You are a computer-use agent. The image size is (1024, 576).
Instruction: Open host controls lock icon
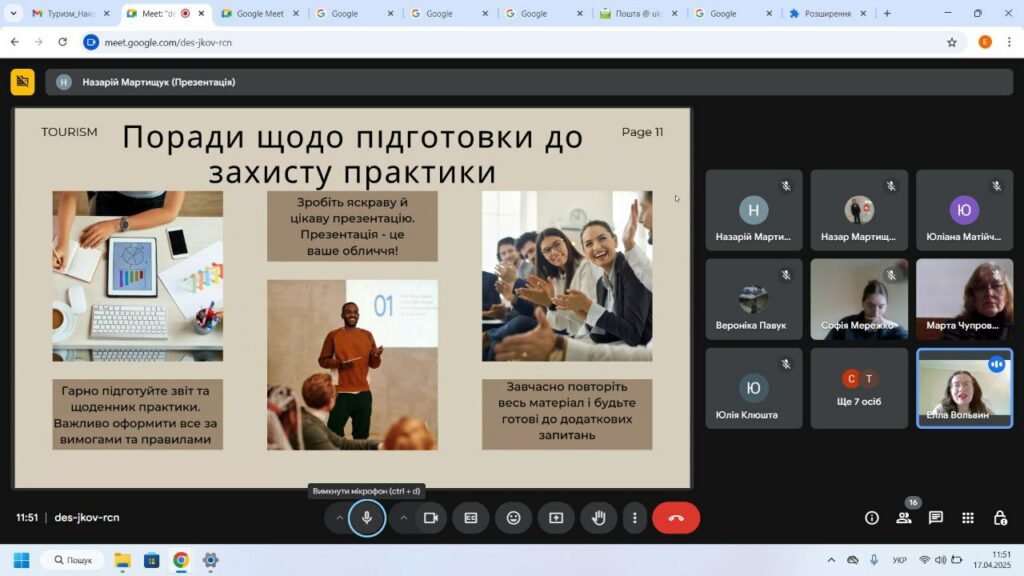click(x=1000, y=518)
